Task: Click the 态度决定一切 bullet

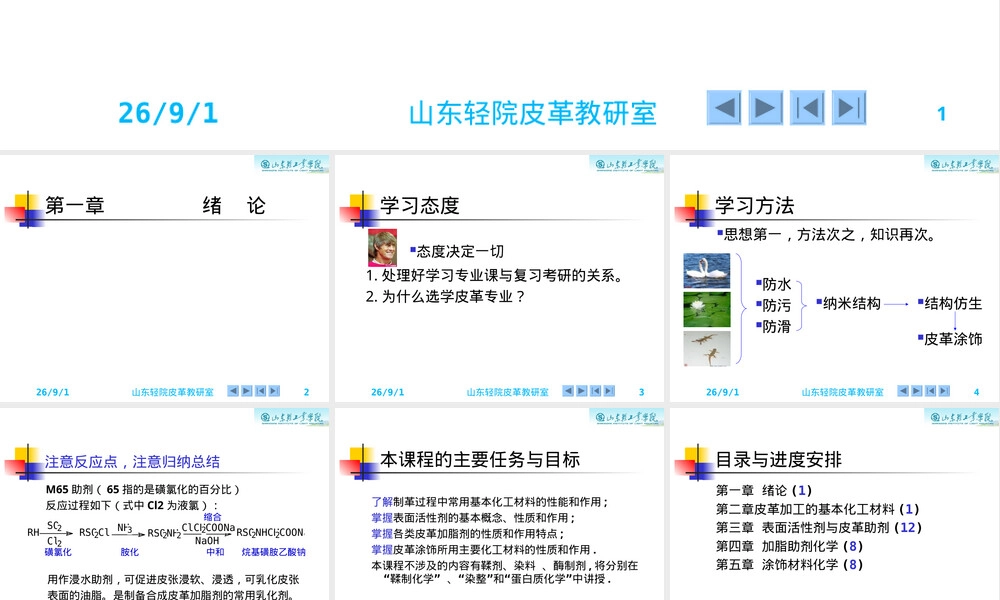Action: (x=457, y=251)
